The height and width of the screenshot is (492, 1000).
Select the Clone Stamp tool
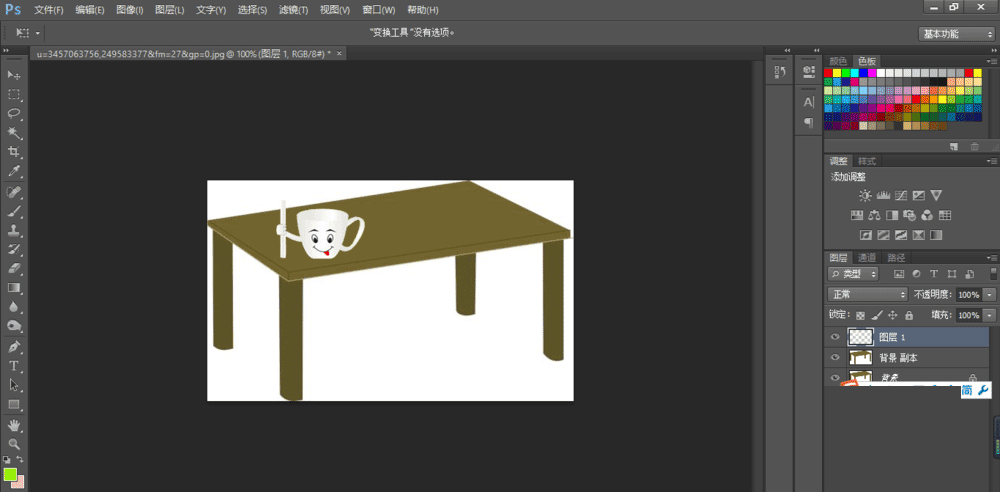pos(14,230)
